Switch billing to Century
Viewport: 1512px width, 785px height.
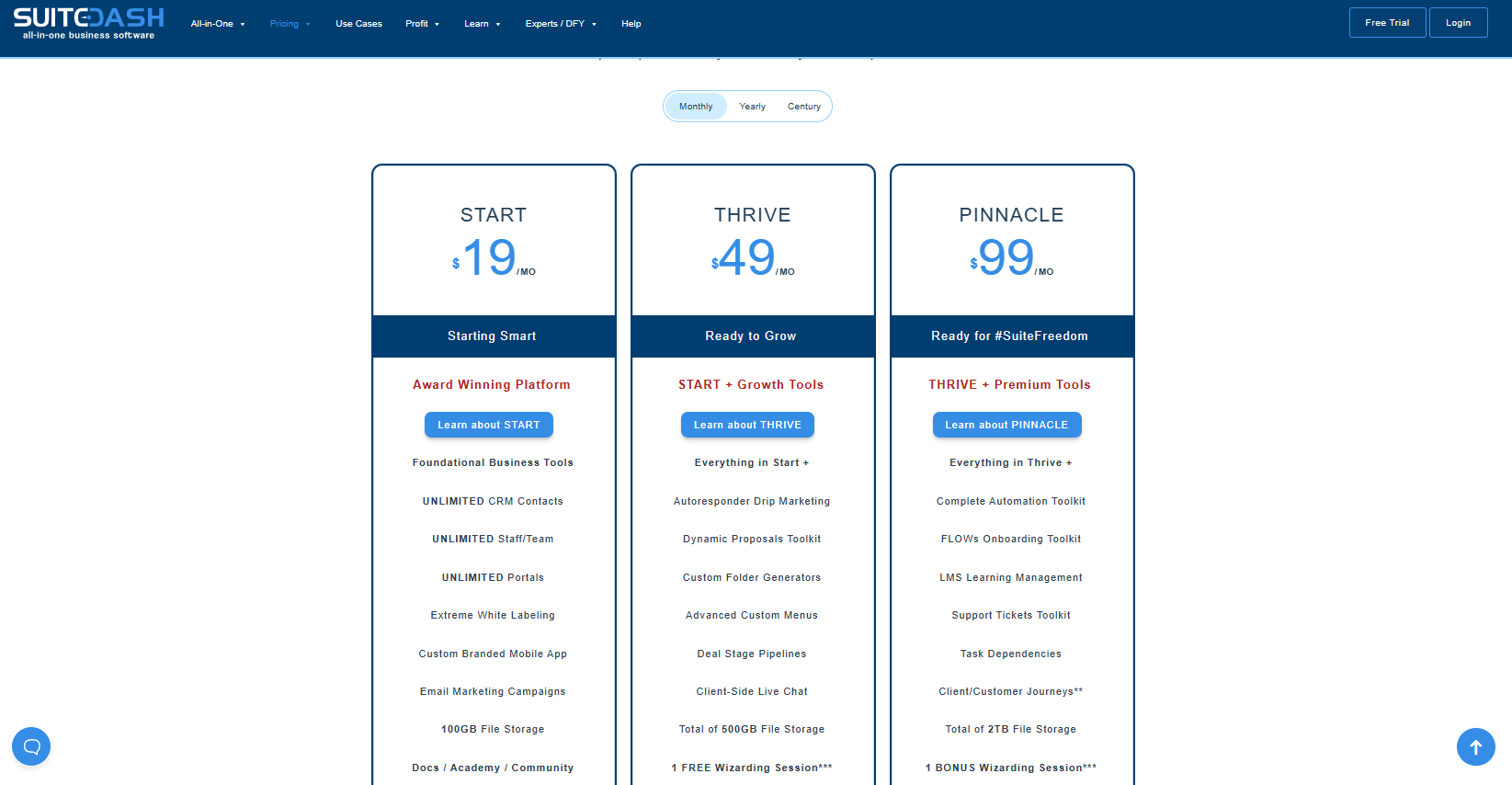coord(803,107)
